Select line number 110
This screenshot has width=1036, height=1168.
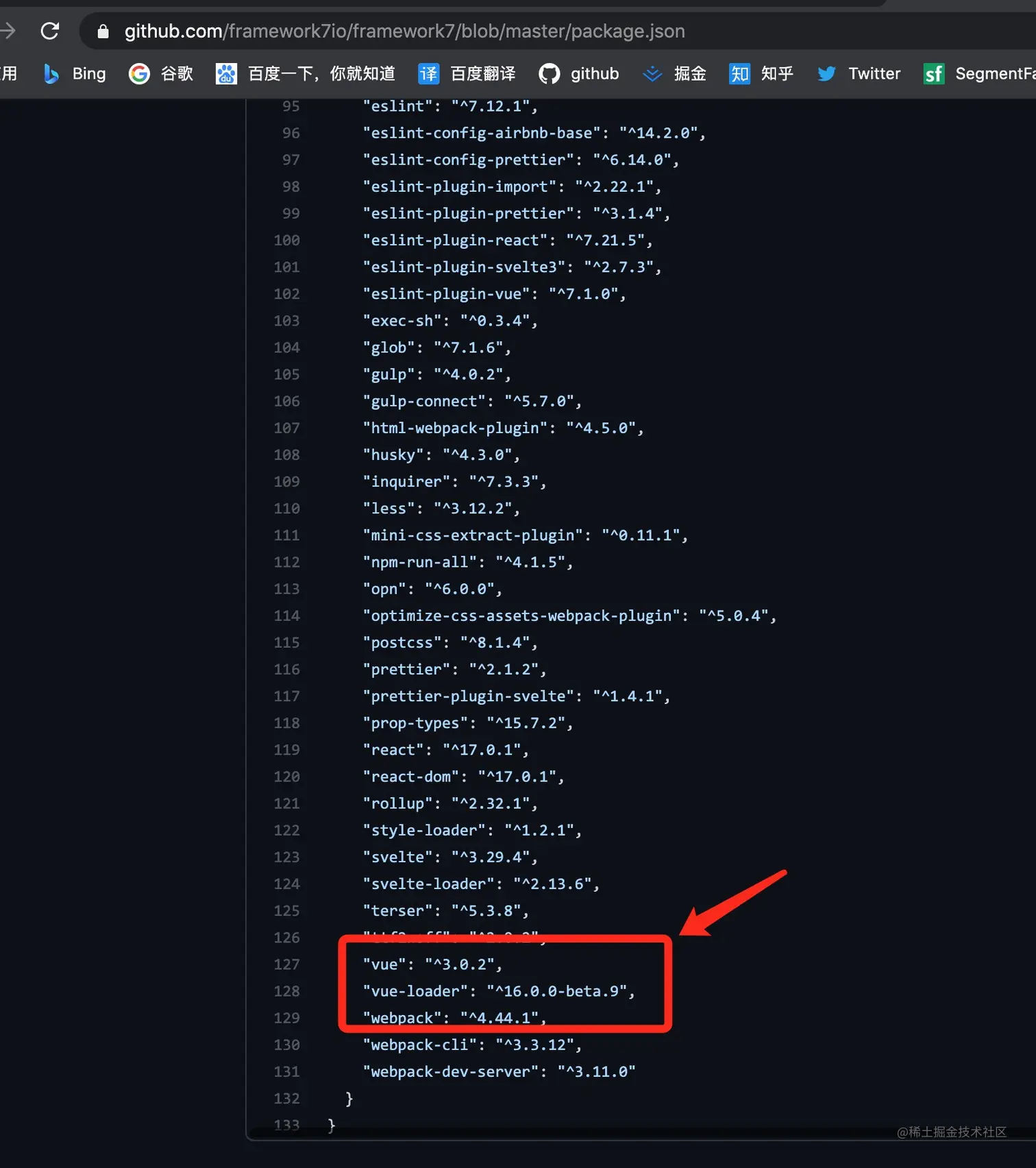tap(286, 509)
